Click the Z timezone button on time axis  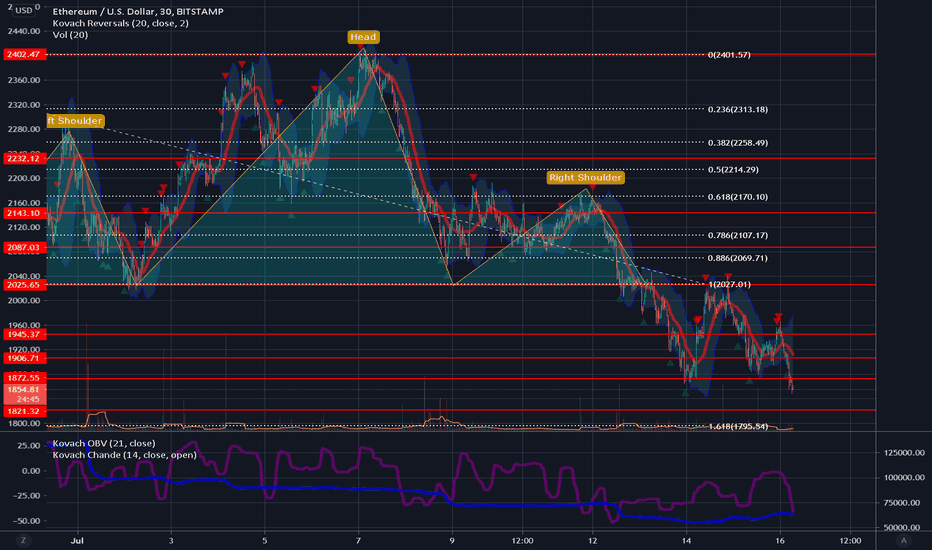click(24, 540)
